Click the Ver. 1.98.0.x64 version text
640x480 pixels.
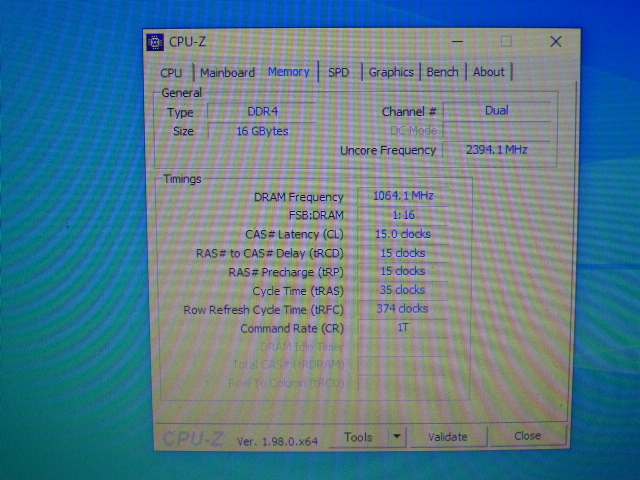(278, 441)
